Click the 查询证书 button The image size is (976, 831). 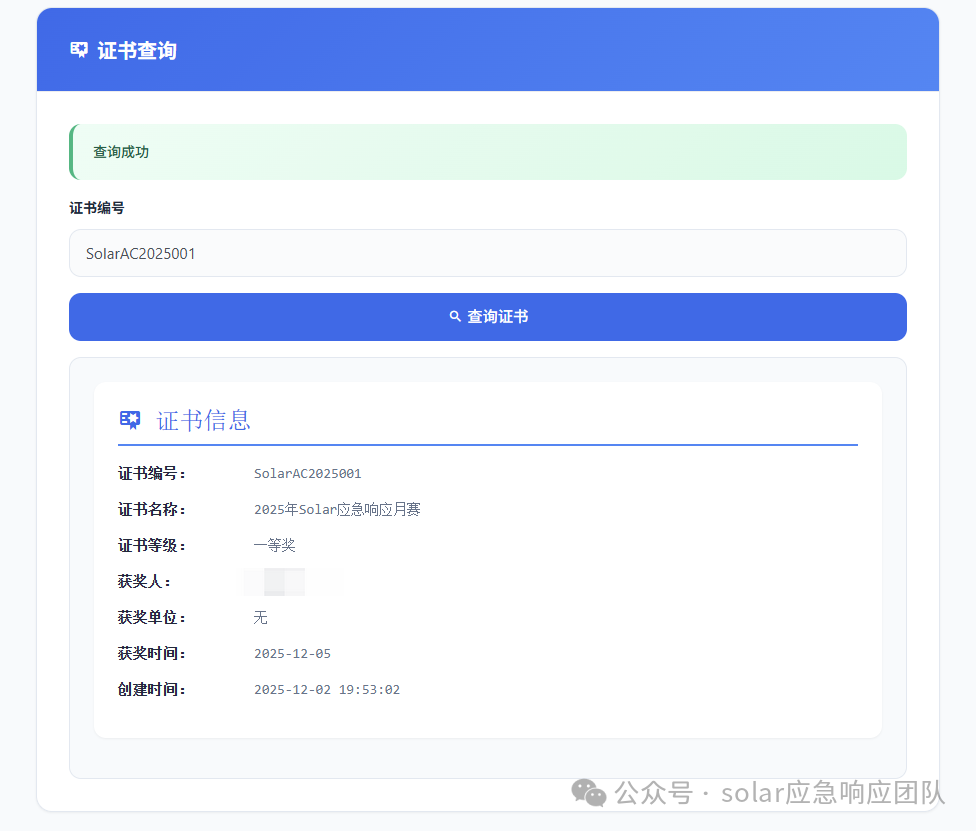coord(487,317)
